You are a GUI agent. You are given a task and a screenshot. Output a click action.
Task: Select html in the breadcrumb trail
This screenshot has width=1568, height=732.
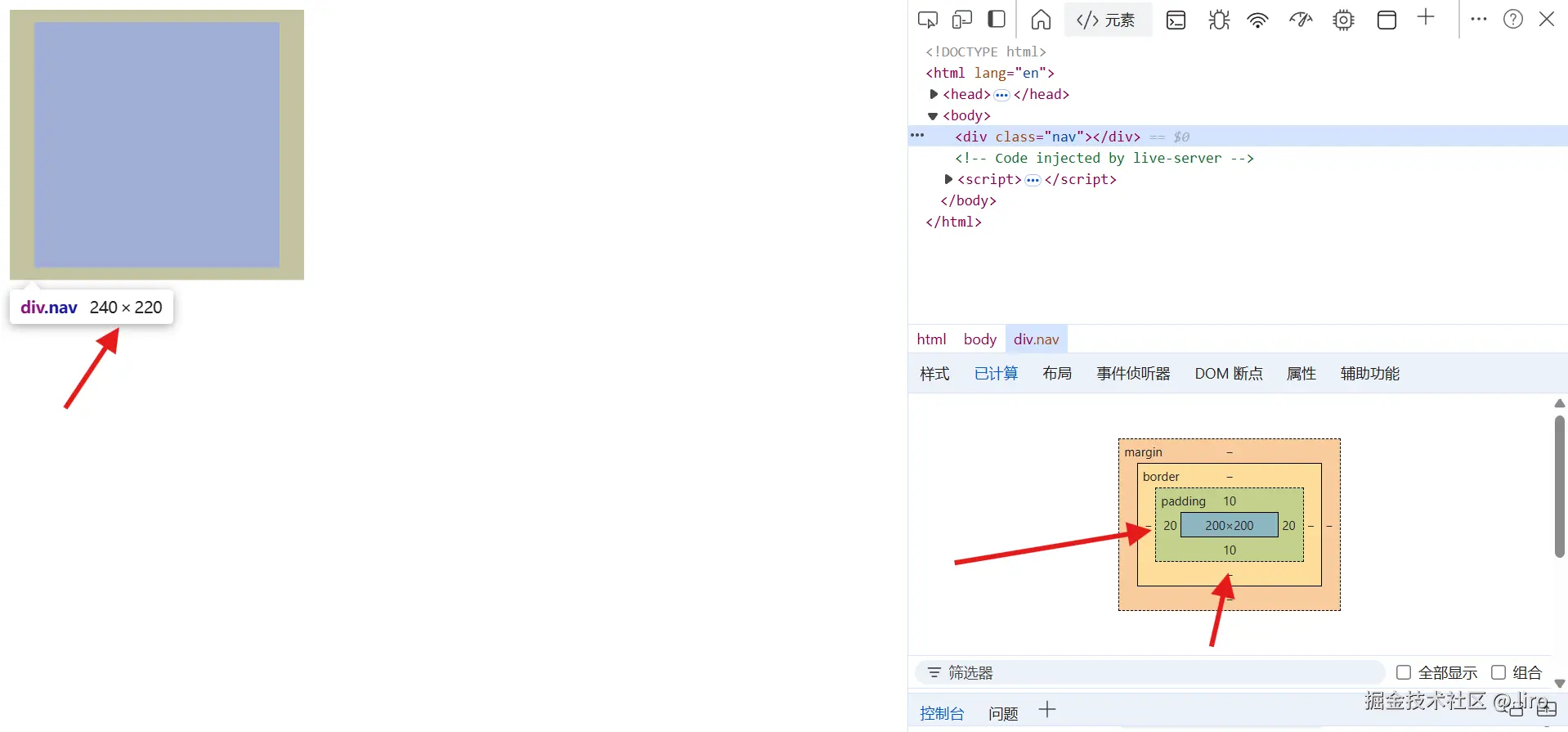point(931,339)
